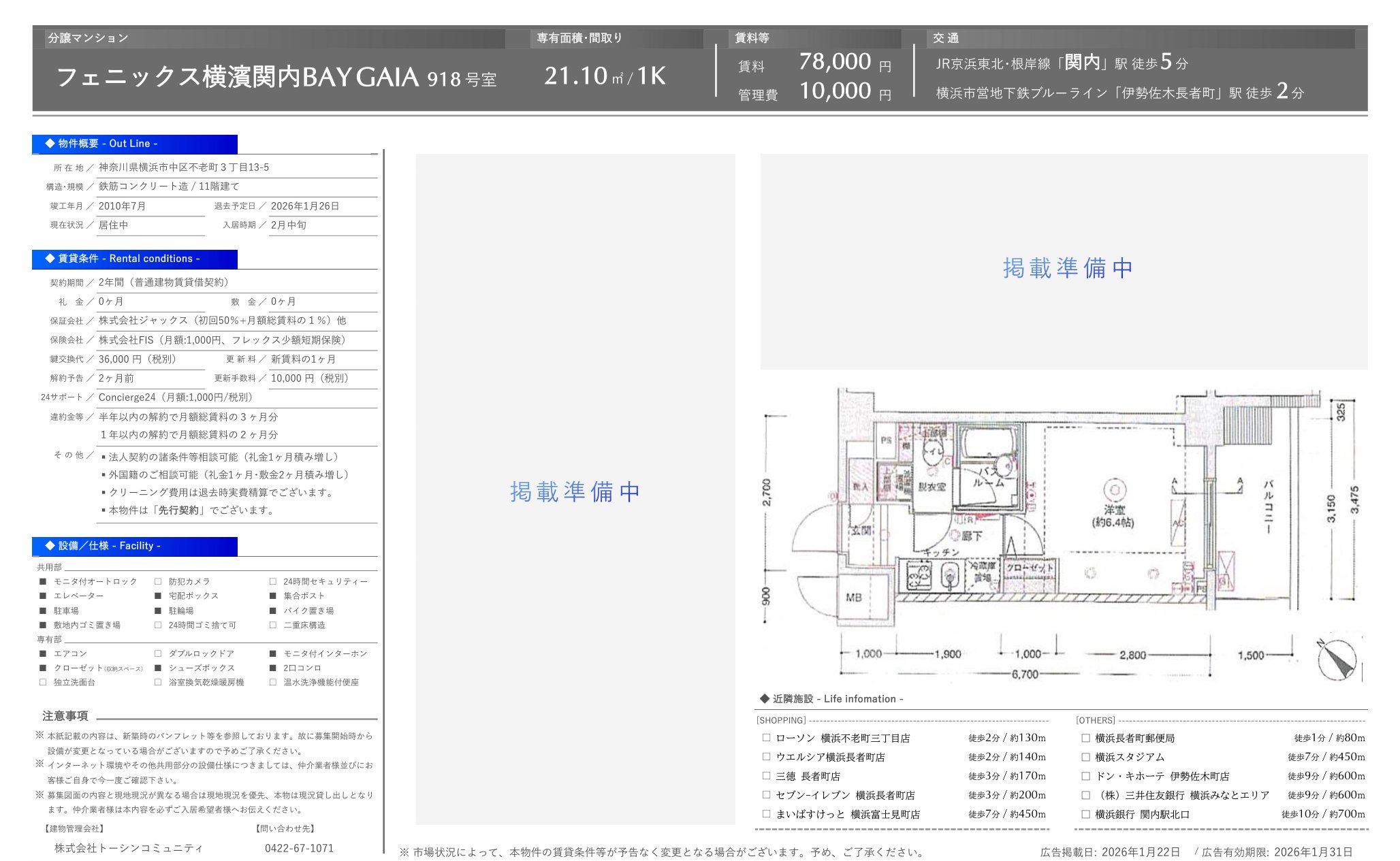Toggle the 独立洗面台 checkbox
Viewport: 1400px width, 861px height.
point(43,682)
